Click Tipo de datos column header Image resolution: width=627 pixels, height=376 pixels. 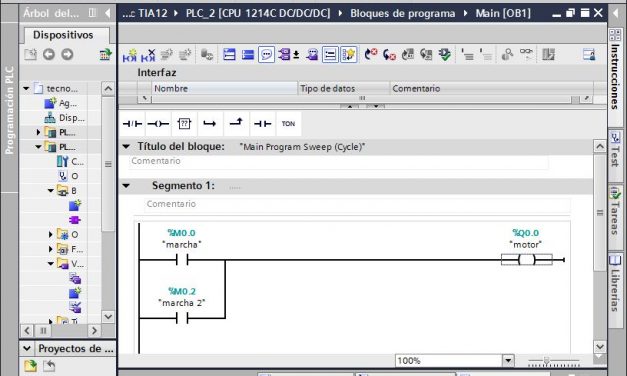click(x=343, y=88)
